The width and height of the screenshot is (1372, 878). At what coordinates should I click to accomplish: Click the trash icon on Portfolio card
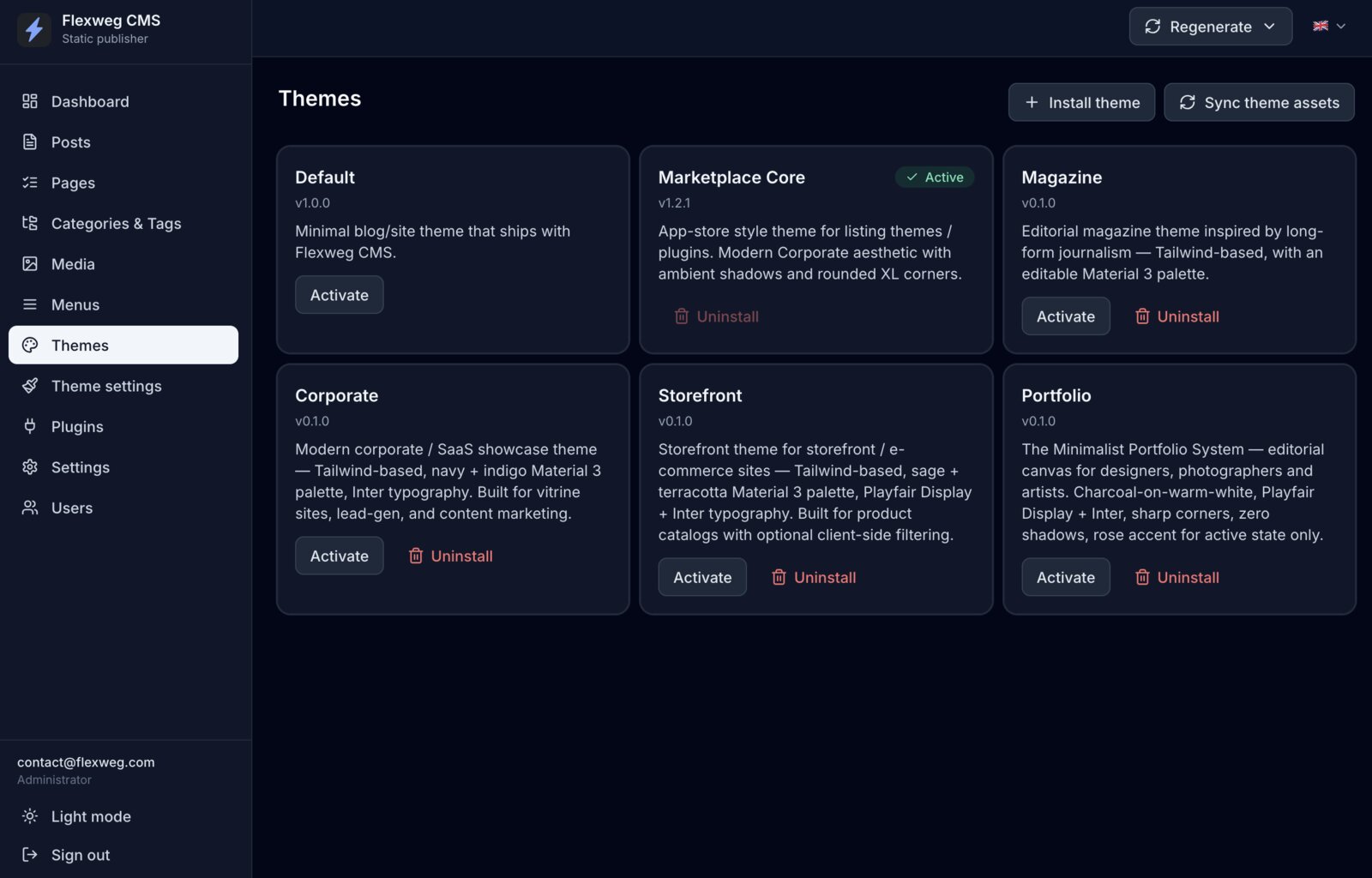(x=1142, y=577)
